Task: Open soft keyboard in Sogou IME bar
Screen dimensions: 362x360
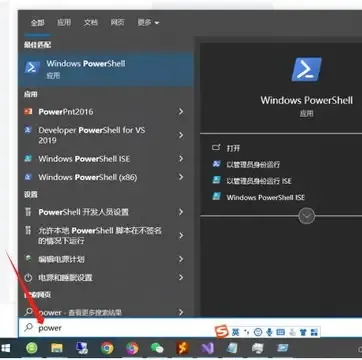Action: pos(281,332)
